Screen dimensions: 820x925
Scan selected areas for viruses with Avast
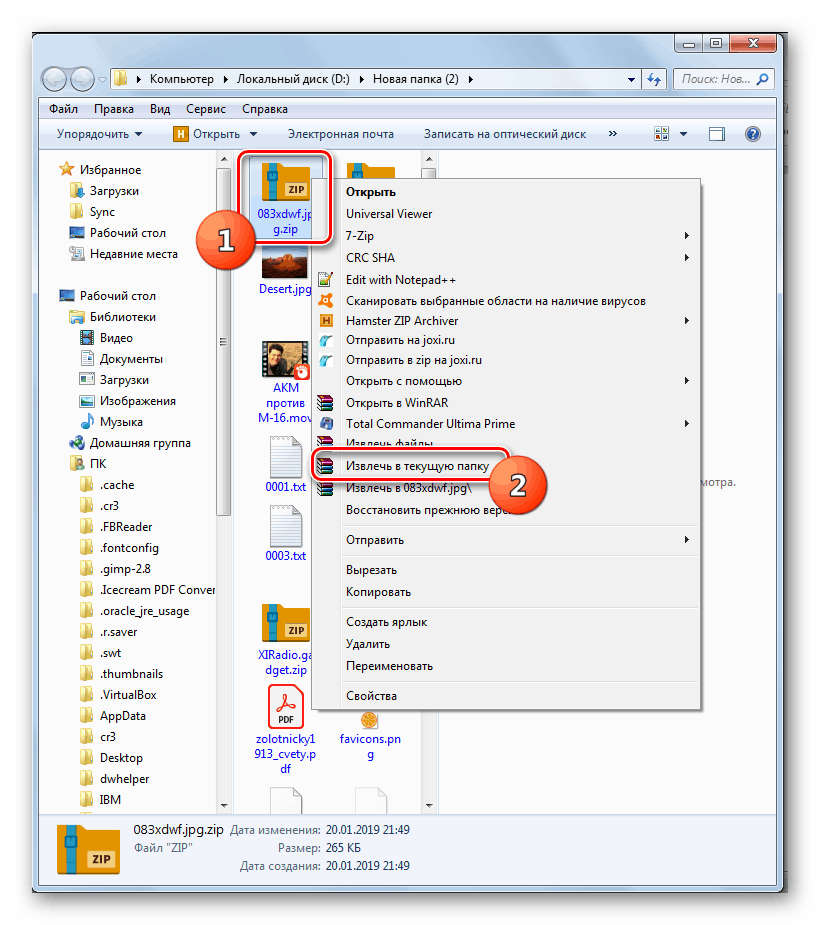(x=496, y=301)
